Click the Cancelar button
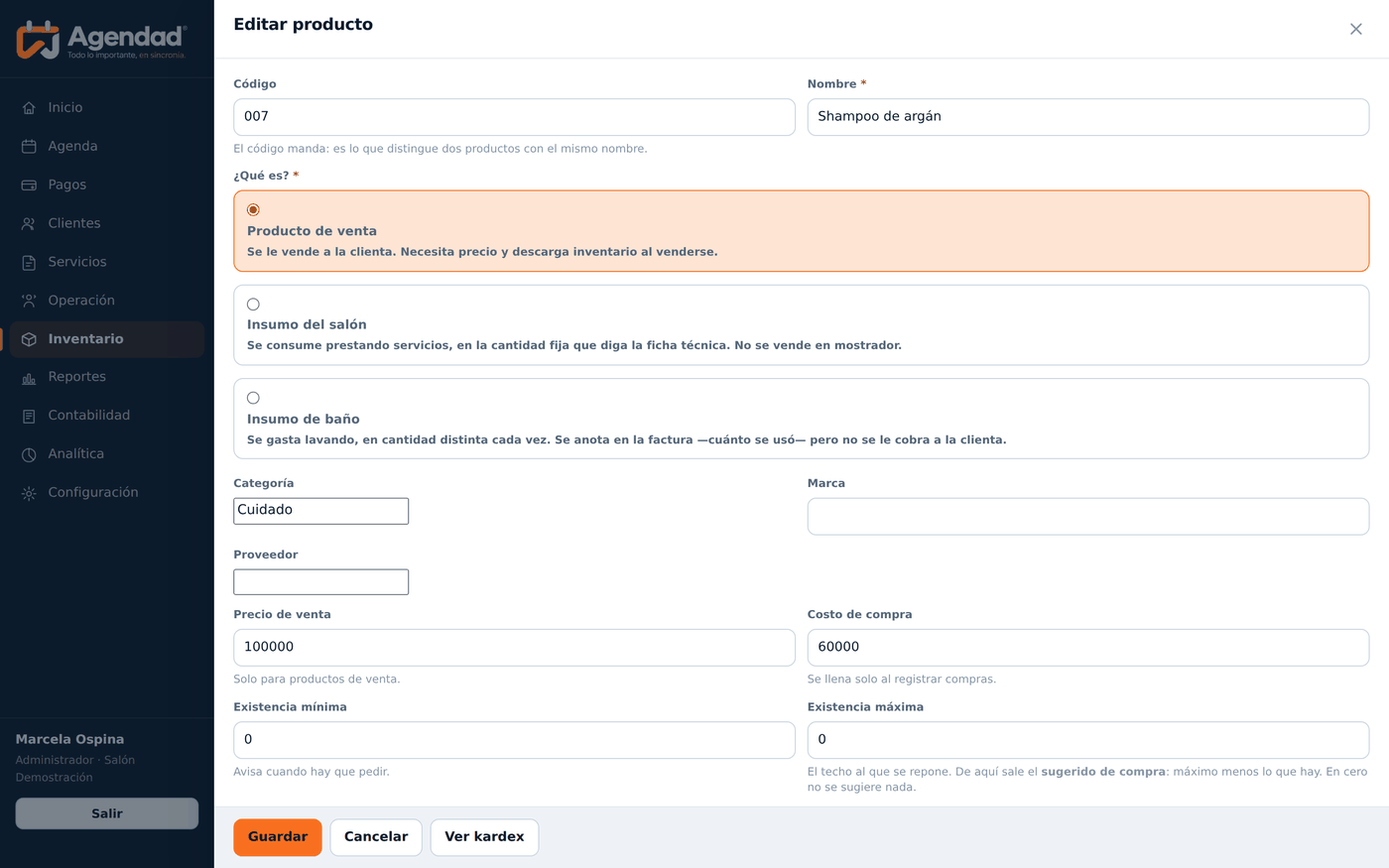This screenshot has width=1389, height=868. pos(376,837)
